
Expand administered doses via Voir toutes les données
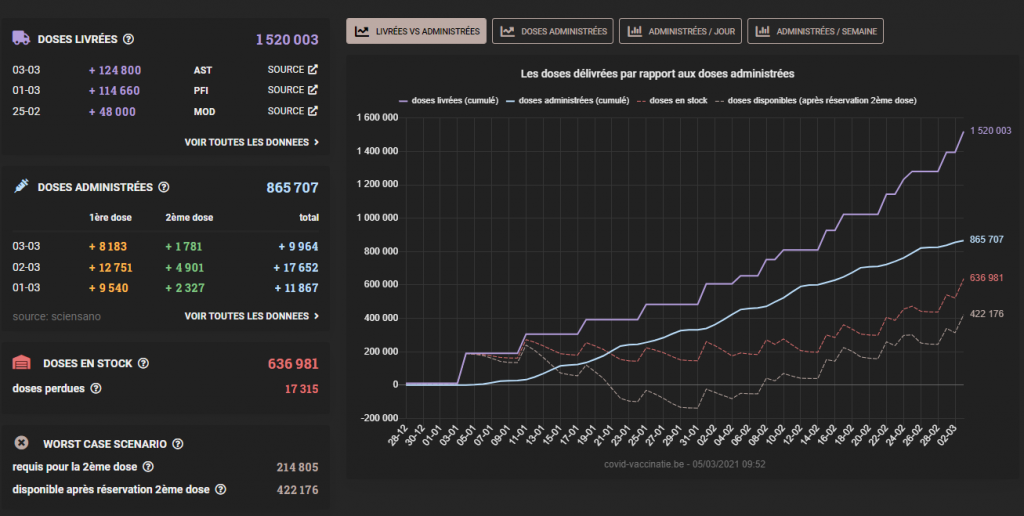tap(252, 316)
